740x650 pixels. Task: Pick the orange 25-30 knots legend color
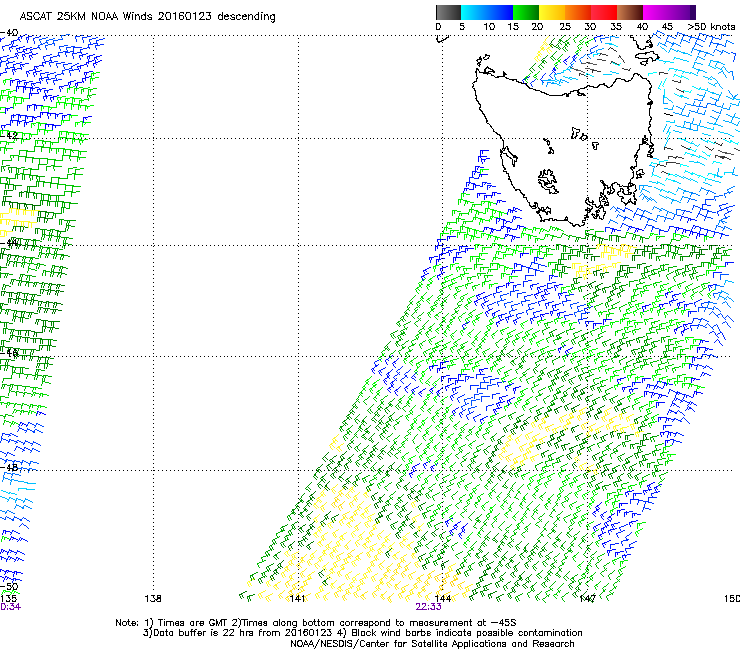(578, 13)
